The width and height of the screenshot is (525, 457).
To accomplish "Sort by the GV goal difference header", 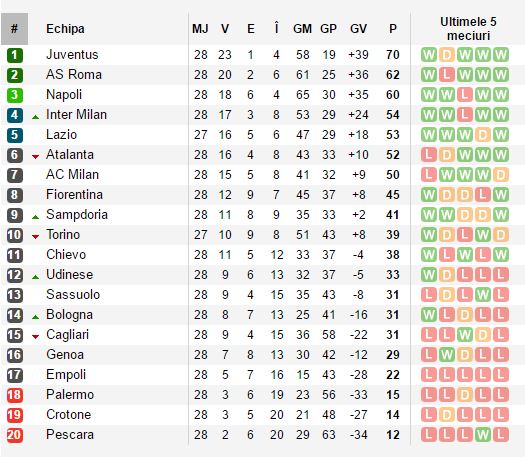I will [x=358, y=29].
